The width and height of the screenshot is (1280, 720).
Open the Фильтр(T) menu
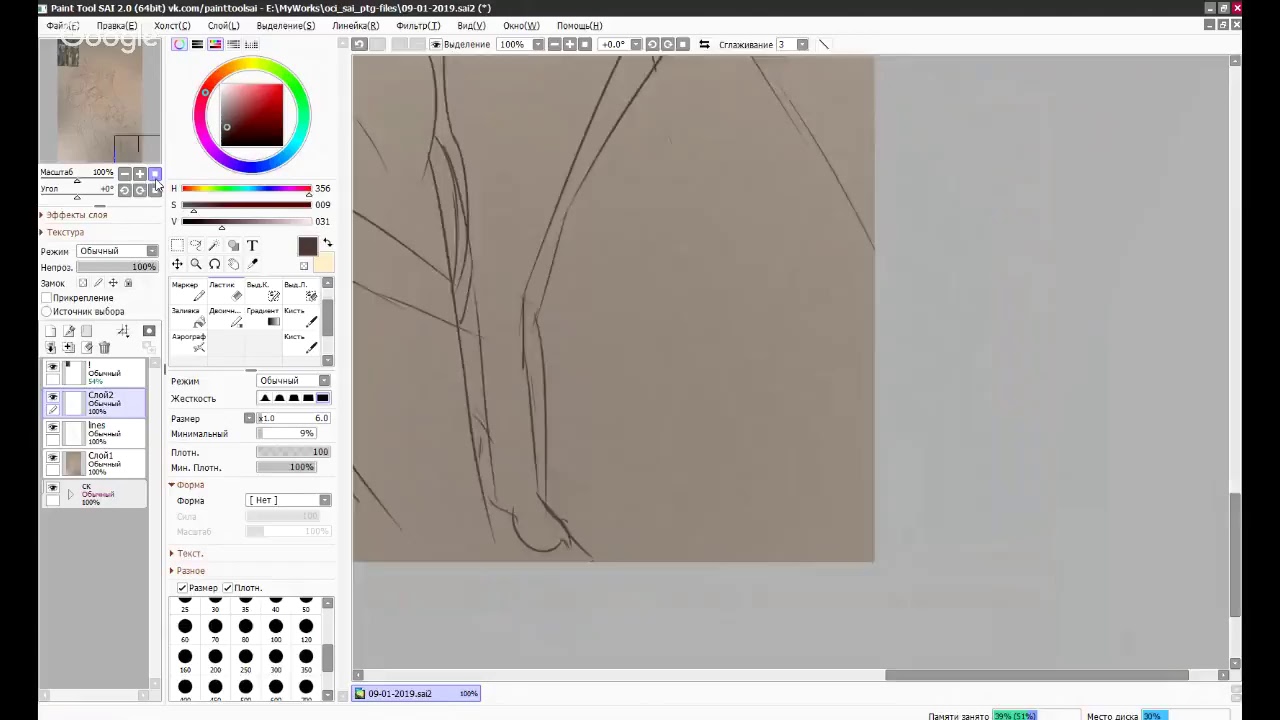(x=417, y=25)
